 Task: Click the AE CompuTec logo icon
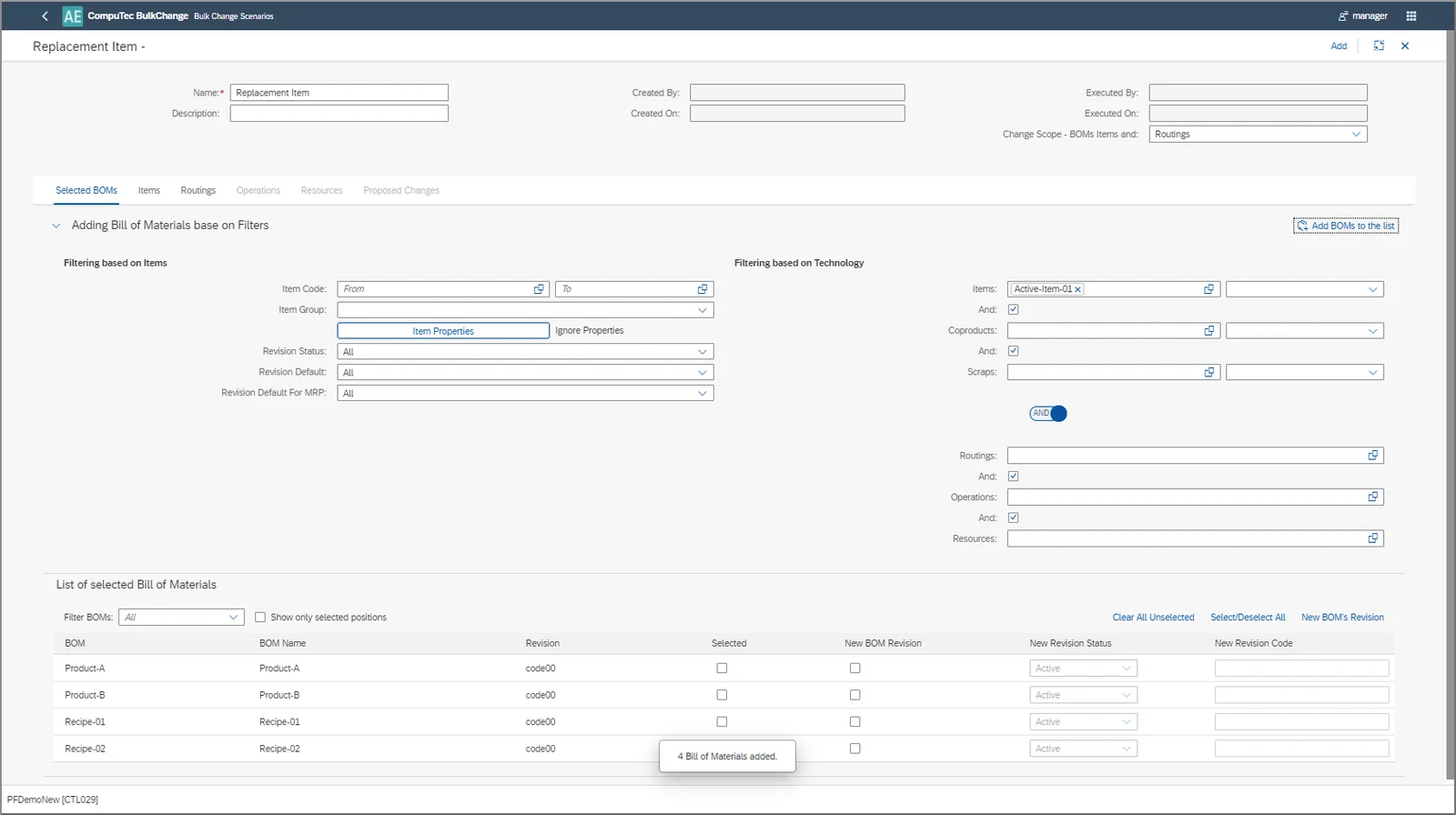pos(72,15)
